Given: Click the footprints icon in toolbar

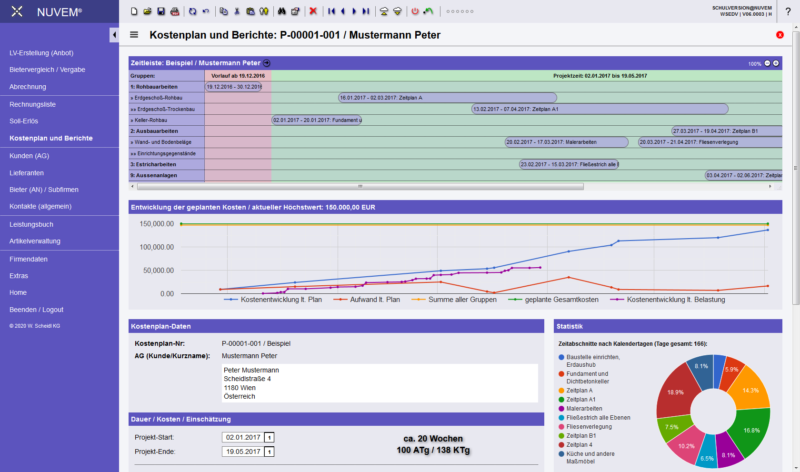Looking at the screenshot, I should coord(264,11).
